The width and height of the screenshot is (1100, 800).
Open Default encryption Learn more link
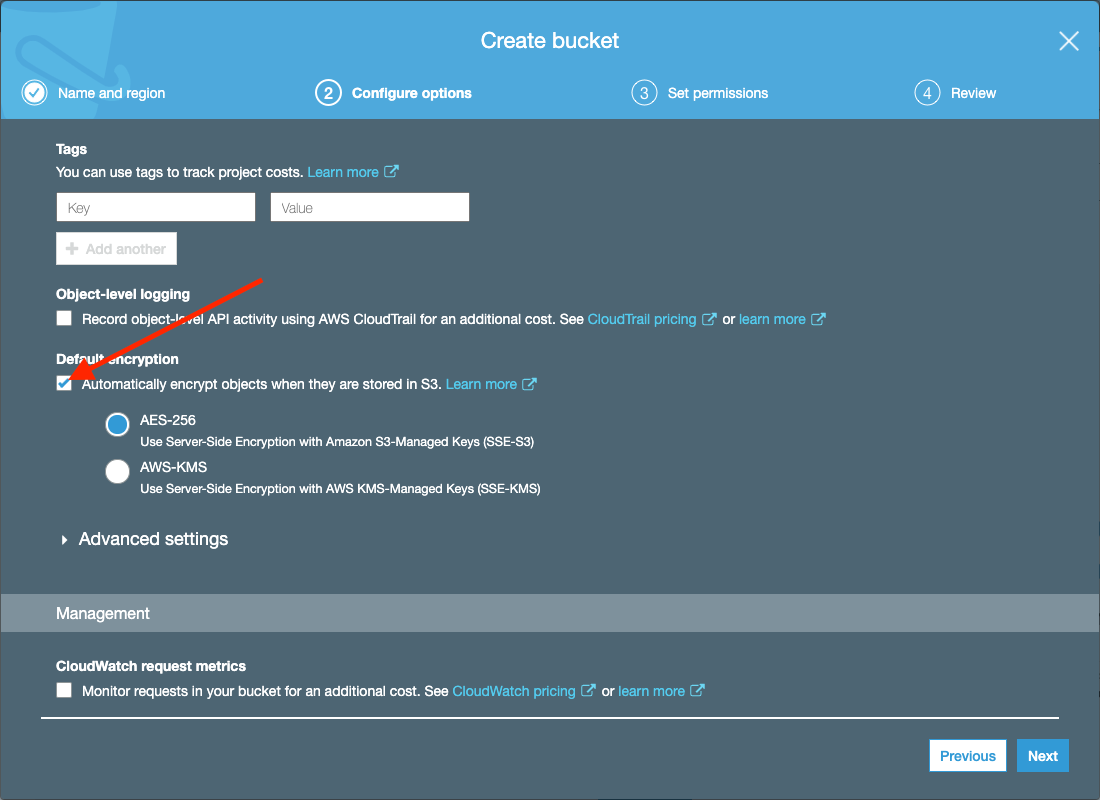click(x=481, y=385)
